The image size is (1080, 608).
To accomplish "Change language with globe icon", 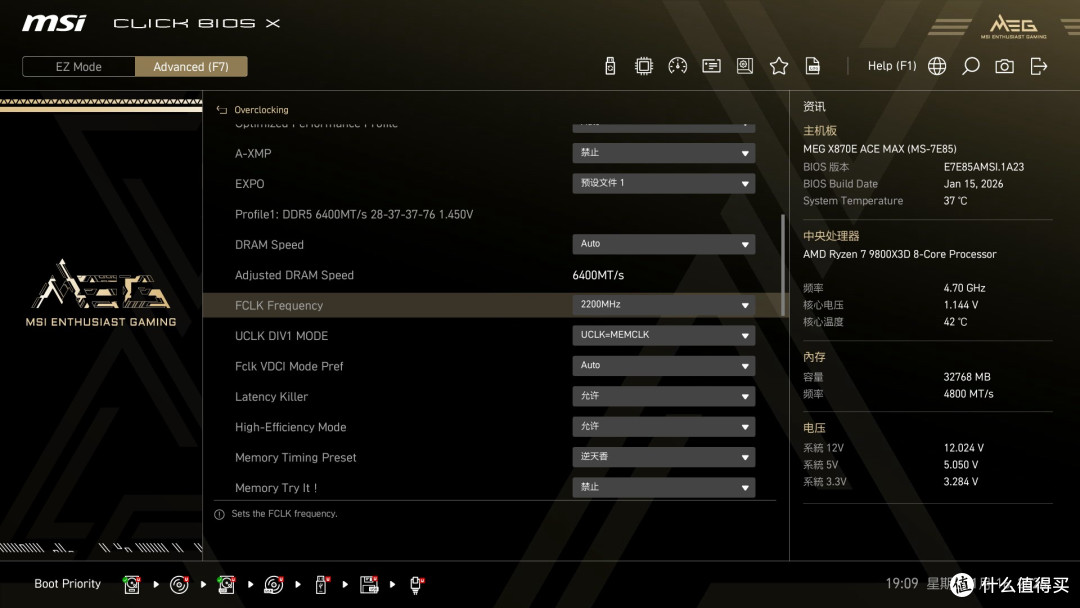I will tap(937, 66).
